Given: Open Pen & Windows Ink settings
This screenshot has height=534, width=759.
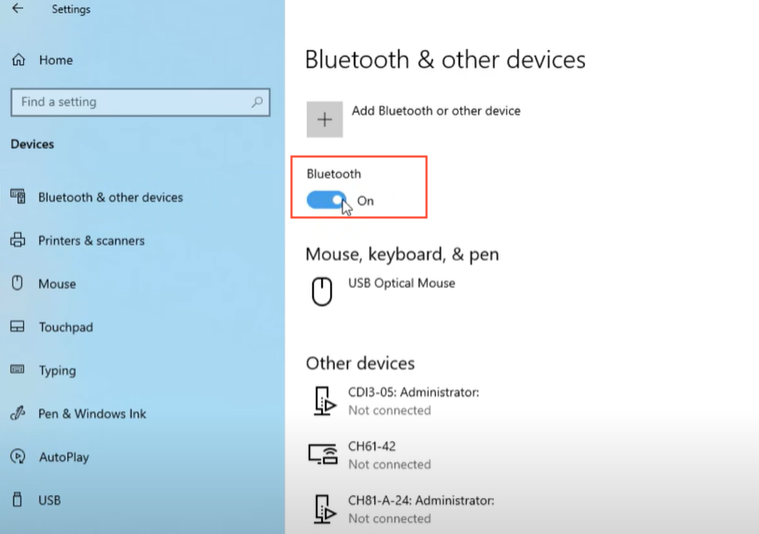Looking at the screenshot, I should [x=92, y=414].
